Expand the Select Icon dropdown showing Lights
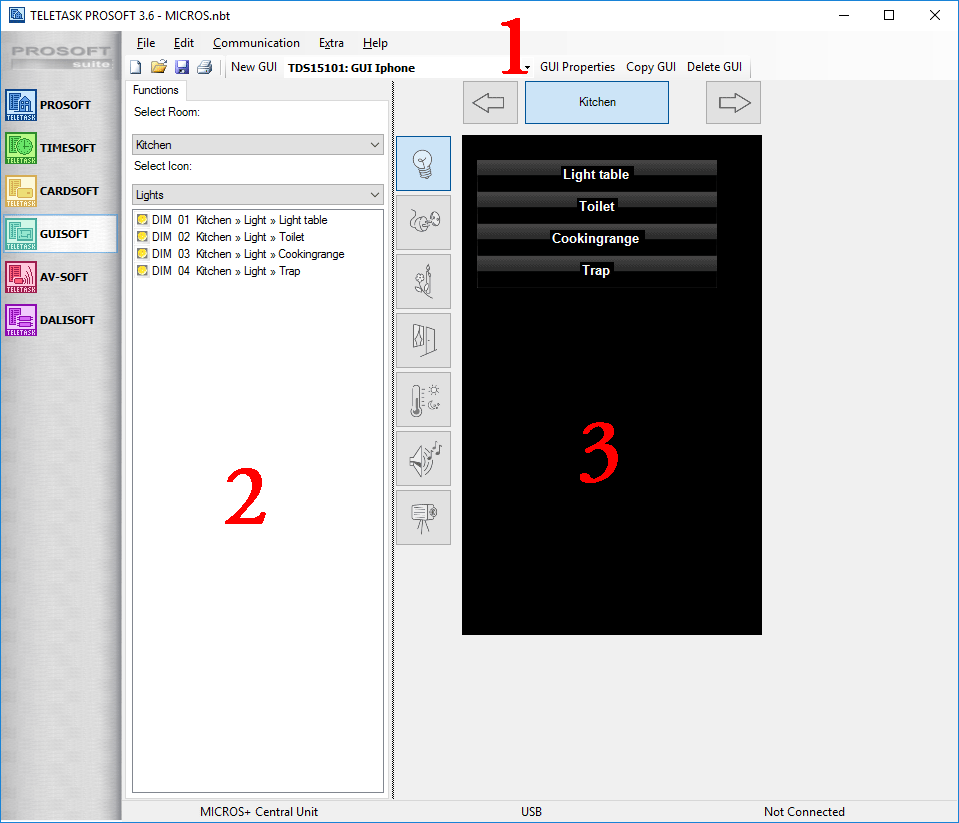 (x=258, y=195)
